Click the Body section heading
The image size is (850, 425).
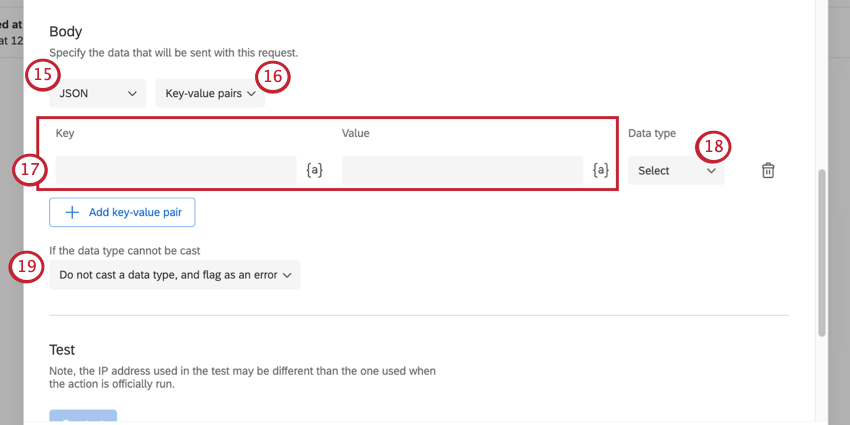66,32
